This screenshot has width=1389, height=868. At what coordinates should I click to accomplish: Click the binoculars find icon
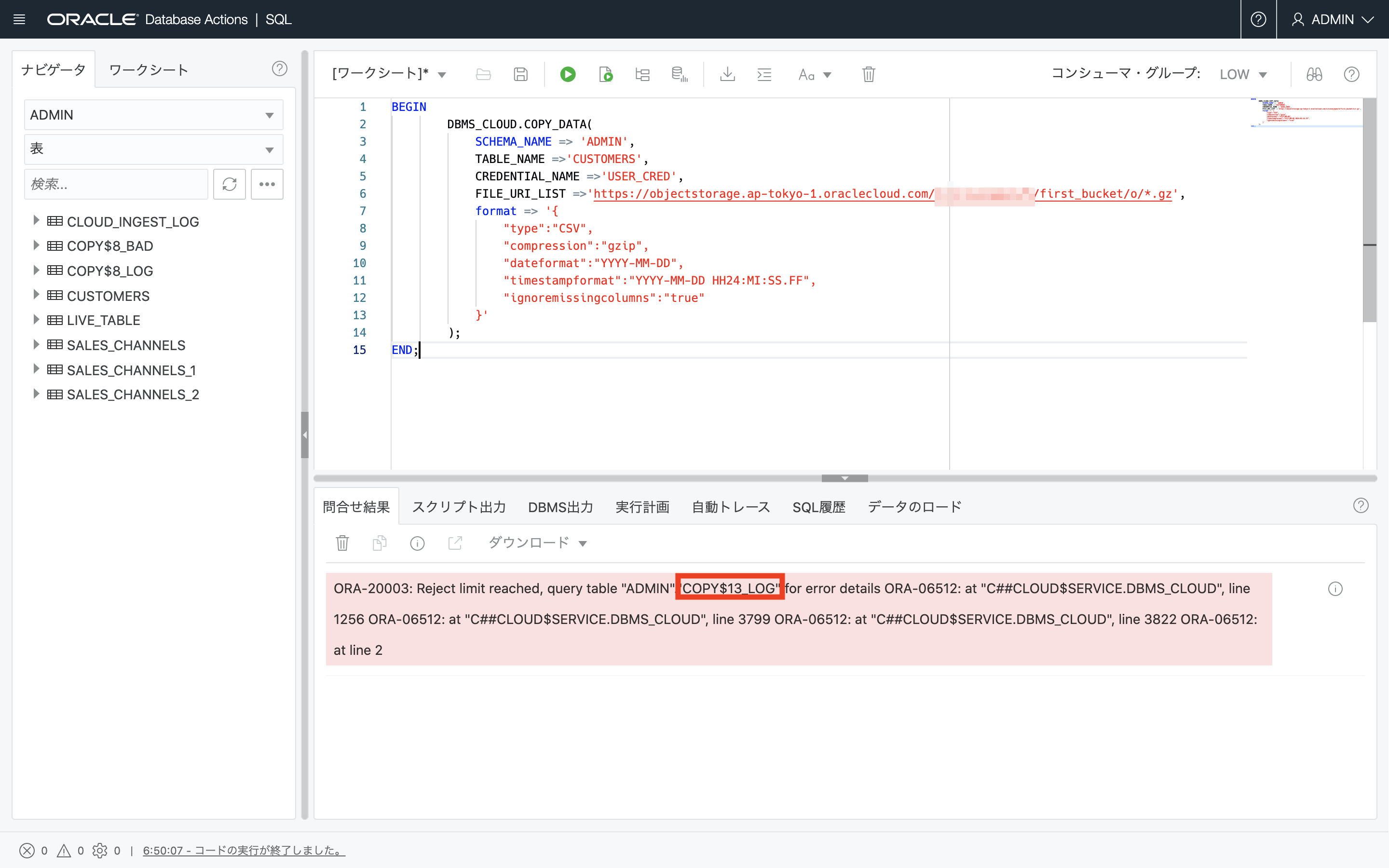[1314, 74]
